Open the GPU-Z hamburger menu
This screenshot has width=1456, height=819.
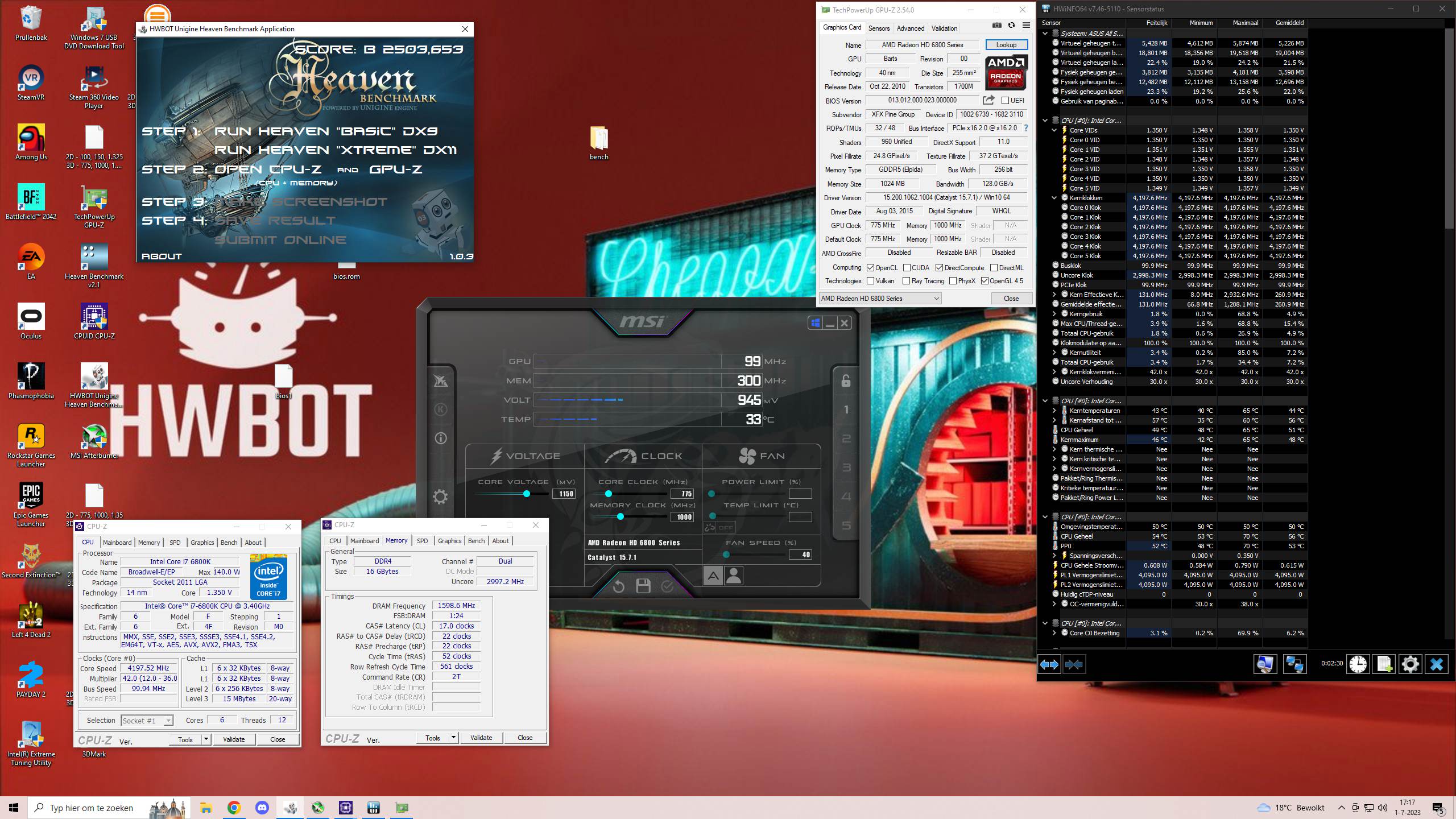[1026, 26]
